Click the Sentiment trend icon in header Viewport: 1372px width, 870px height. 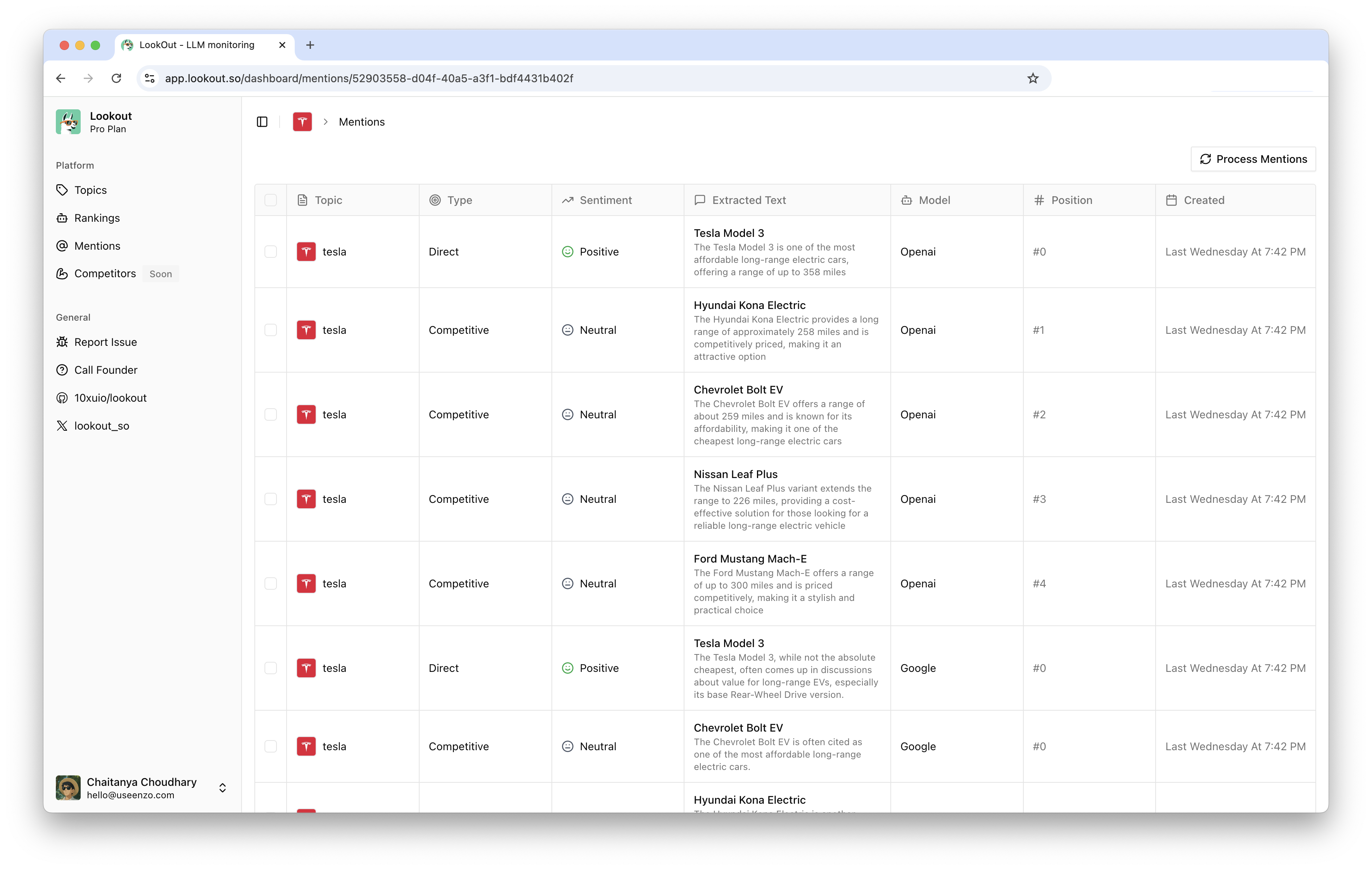[567, 200]
